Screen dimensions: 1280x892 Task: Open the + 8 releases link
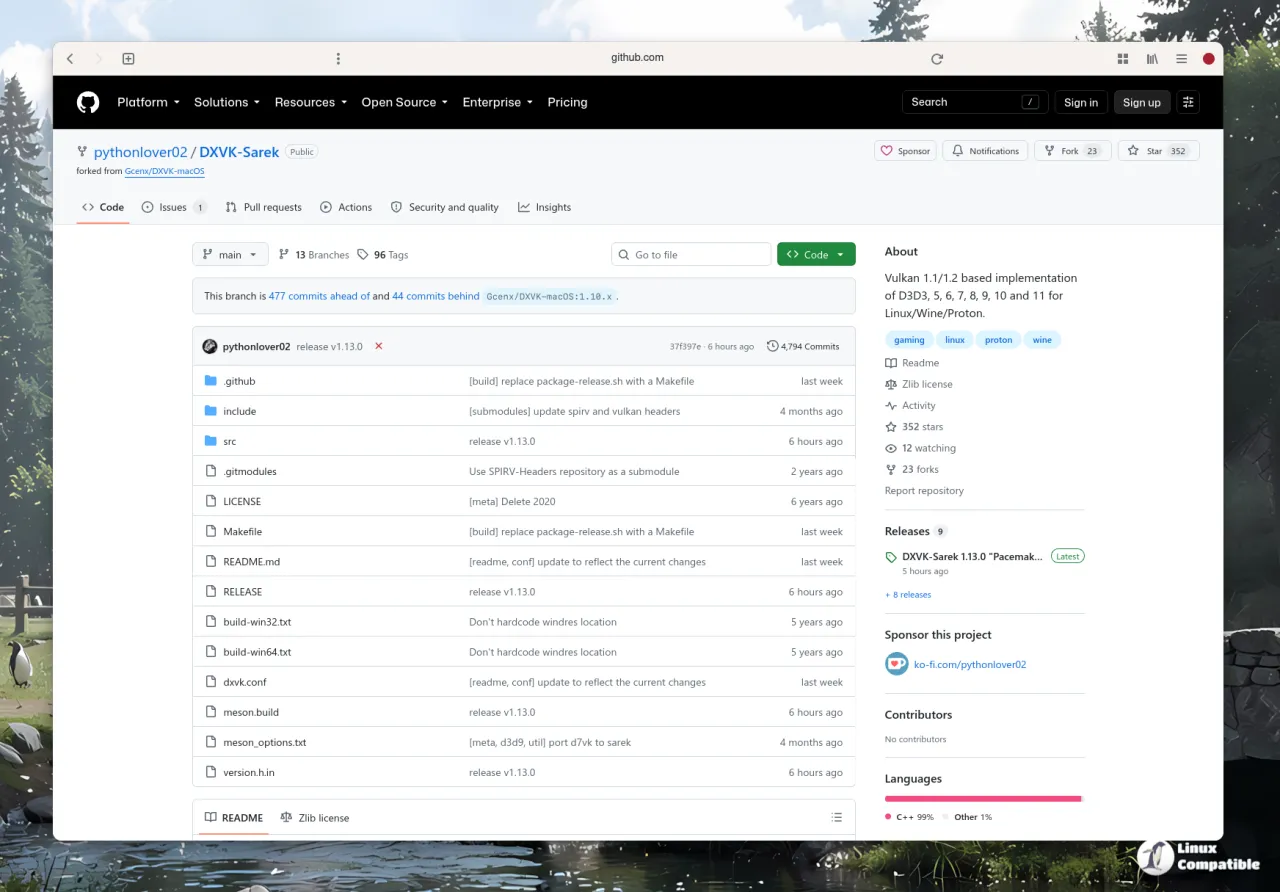coord(908,595)
